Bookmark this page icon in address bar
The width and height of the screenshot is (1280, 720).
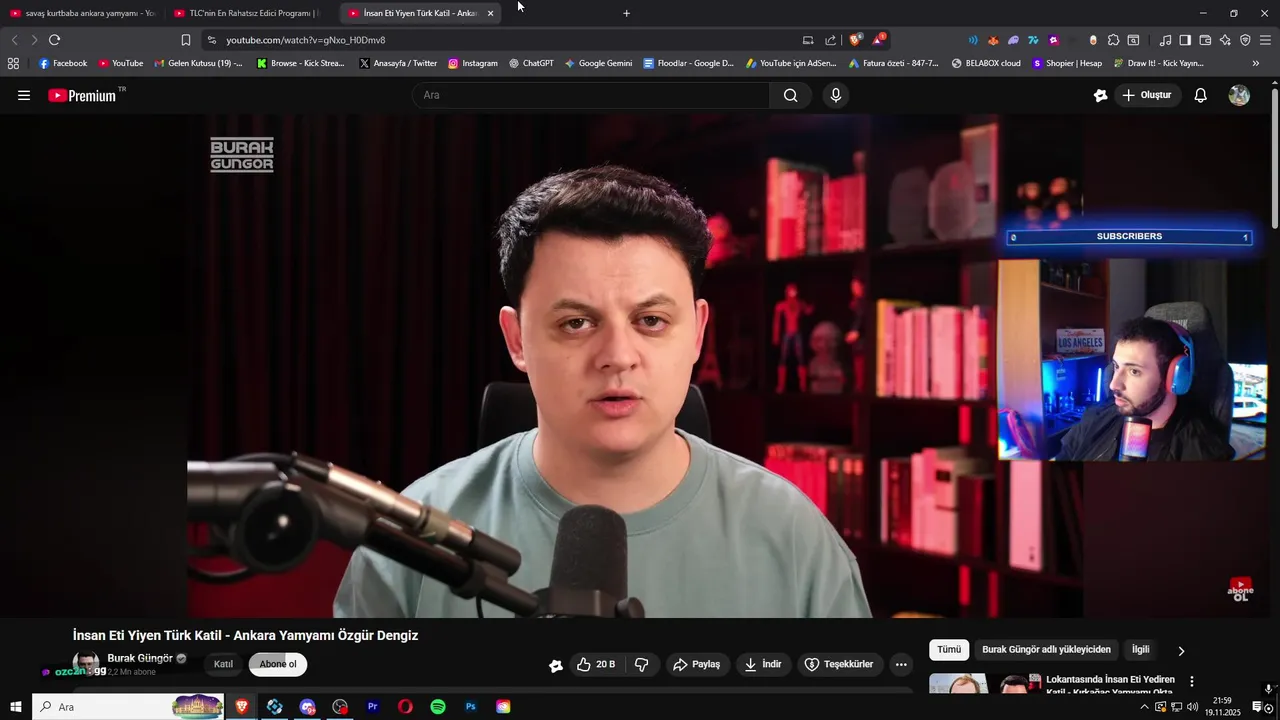click(x=186, y=40)
